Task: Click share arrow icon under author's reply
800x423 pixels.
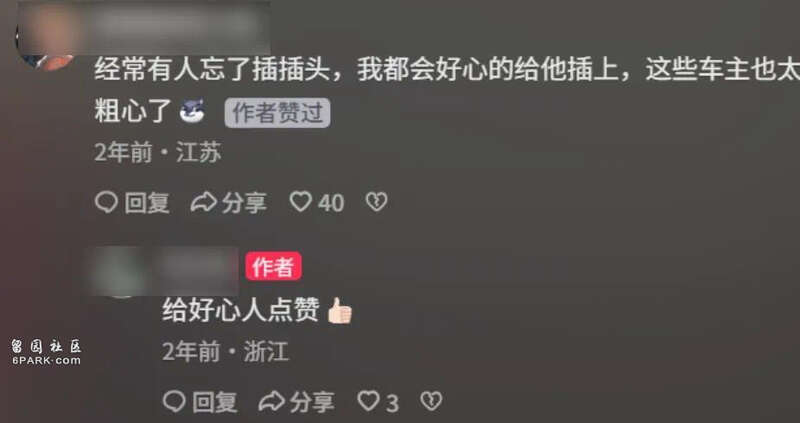Action: tap(271, 402)
